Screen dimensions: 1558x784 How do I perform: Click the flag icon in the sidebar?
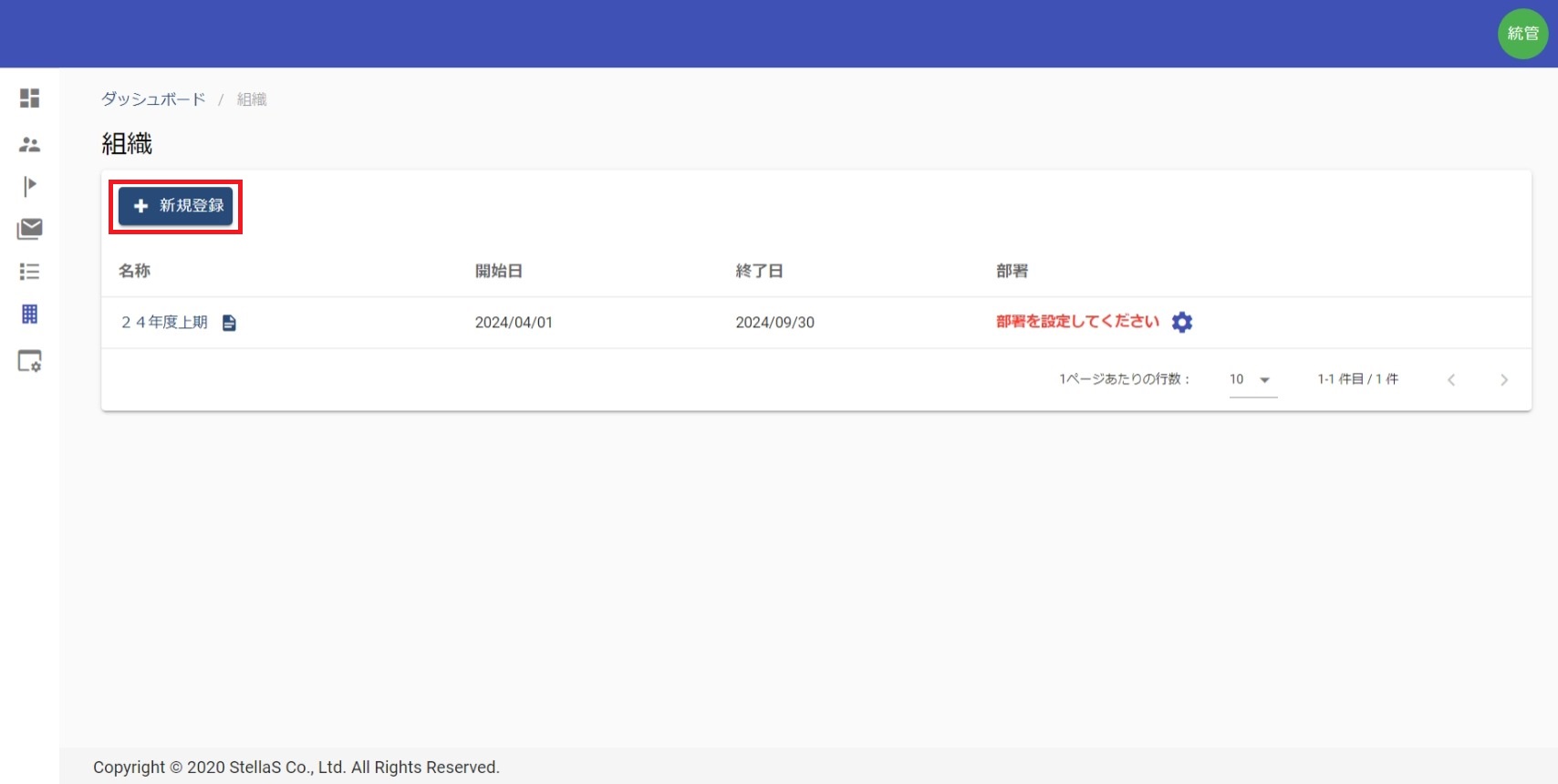(29, 186)
